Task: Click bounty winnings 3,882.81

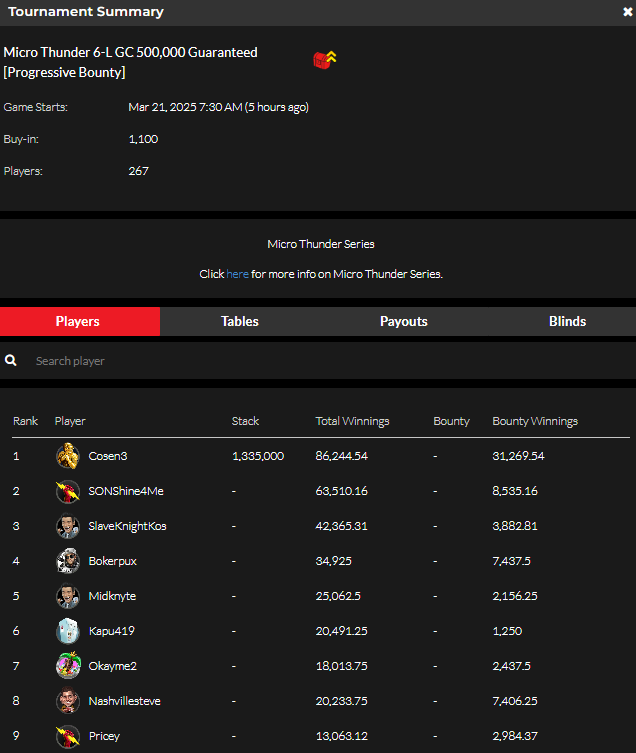Action: [515, 526]
